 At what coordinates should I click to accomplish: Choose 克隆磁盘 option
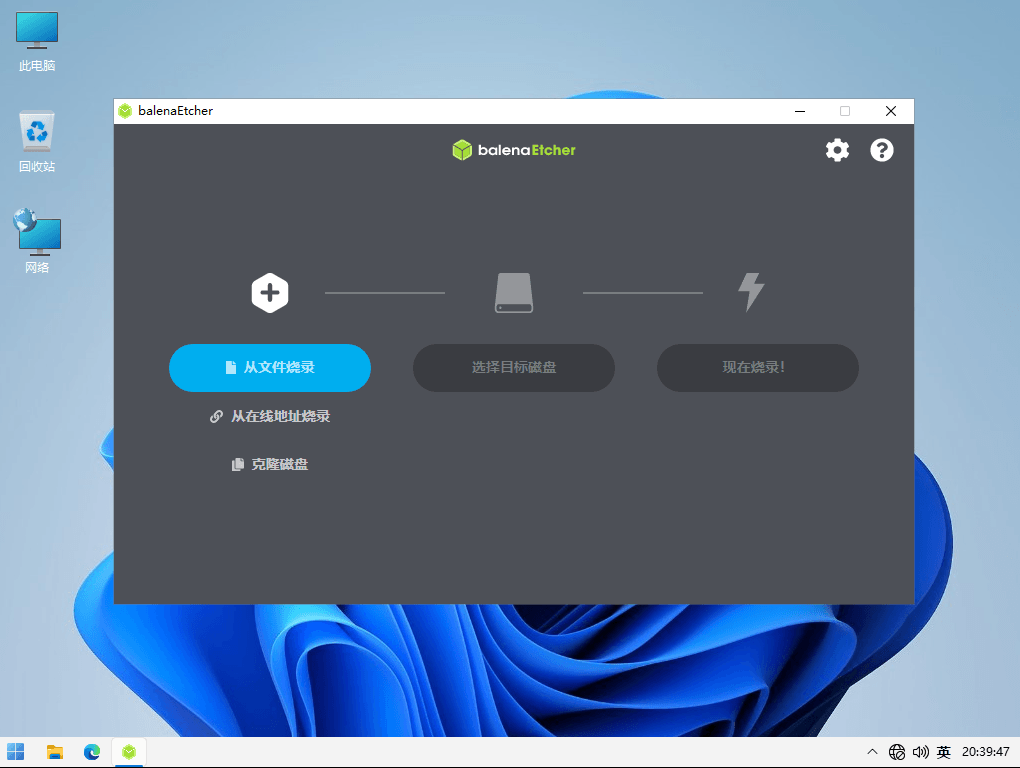(x=270, y=465)
